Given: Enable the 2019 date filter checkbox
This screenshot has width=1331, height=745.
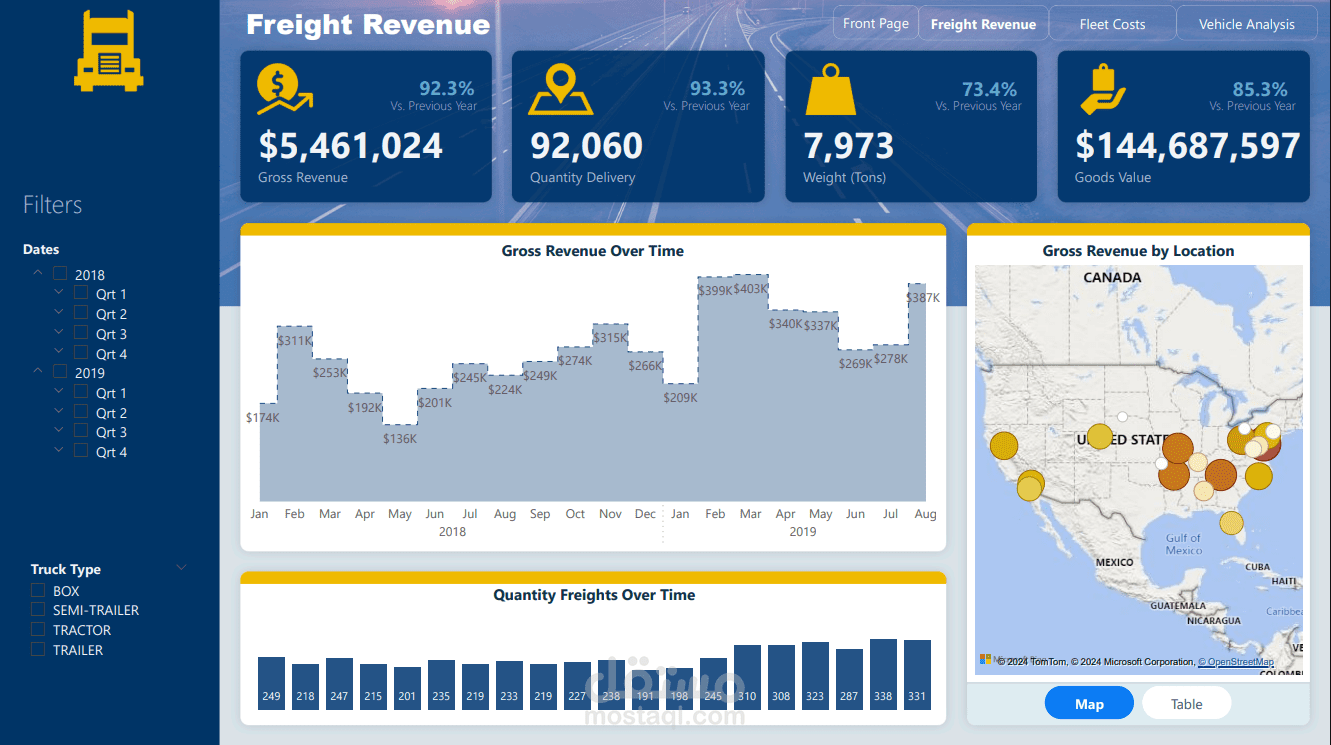Looking at the screenshot, I should pos(58,372).
